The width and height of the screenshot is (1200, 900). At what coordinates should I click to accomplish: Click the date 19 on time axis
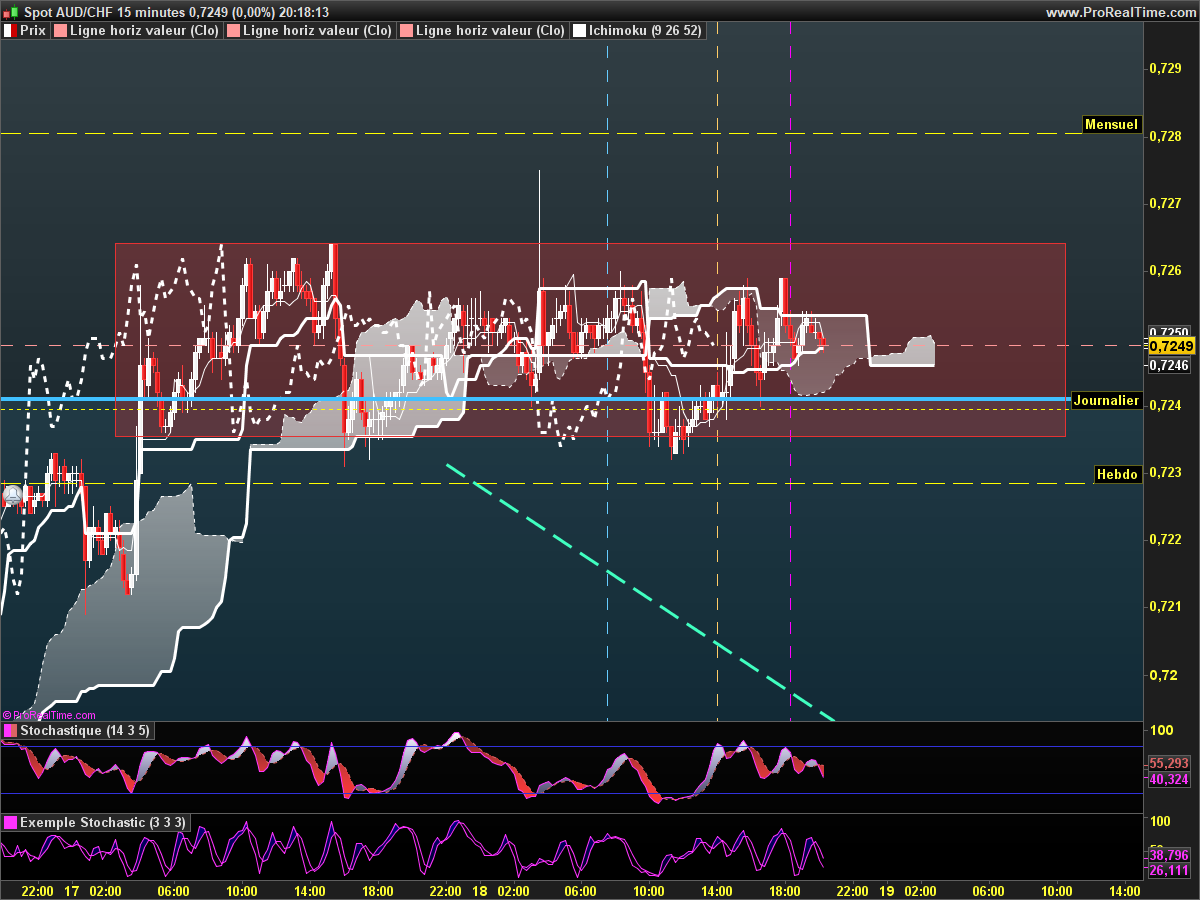(886, 890)
